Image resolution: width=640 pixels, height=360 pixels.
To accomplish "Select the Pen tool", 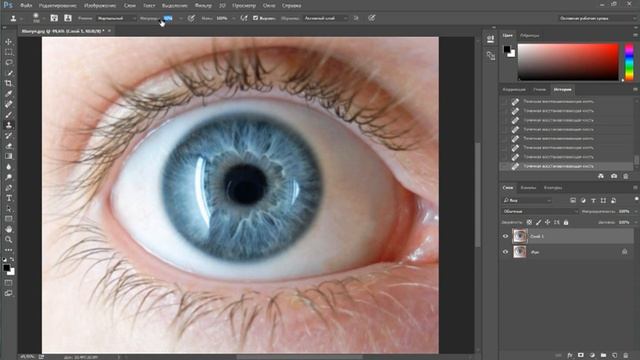I will click(x=9, y=188).
